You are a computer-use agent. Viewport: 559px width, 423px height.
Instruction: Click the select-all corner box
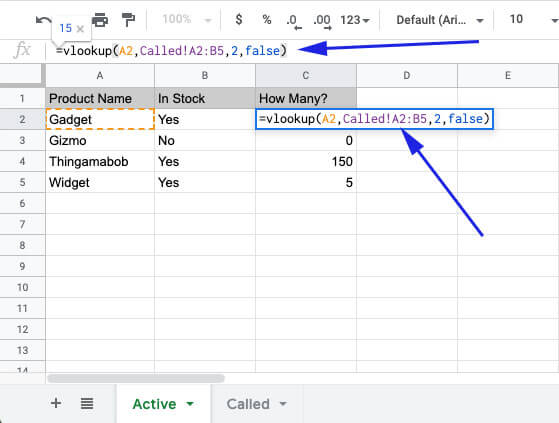(22, 76)
